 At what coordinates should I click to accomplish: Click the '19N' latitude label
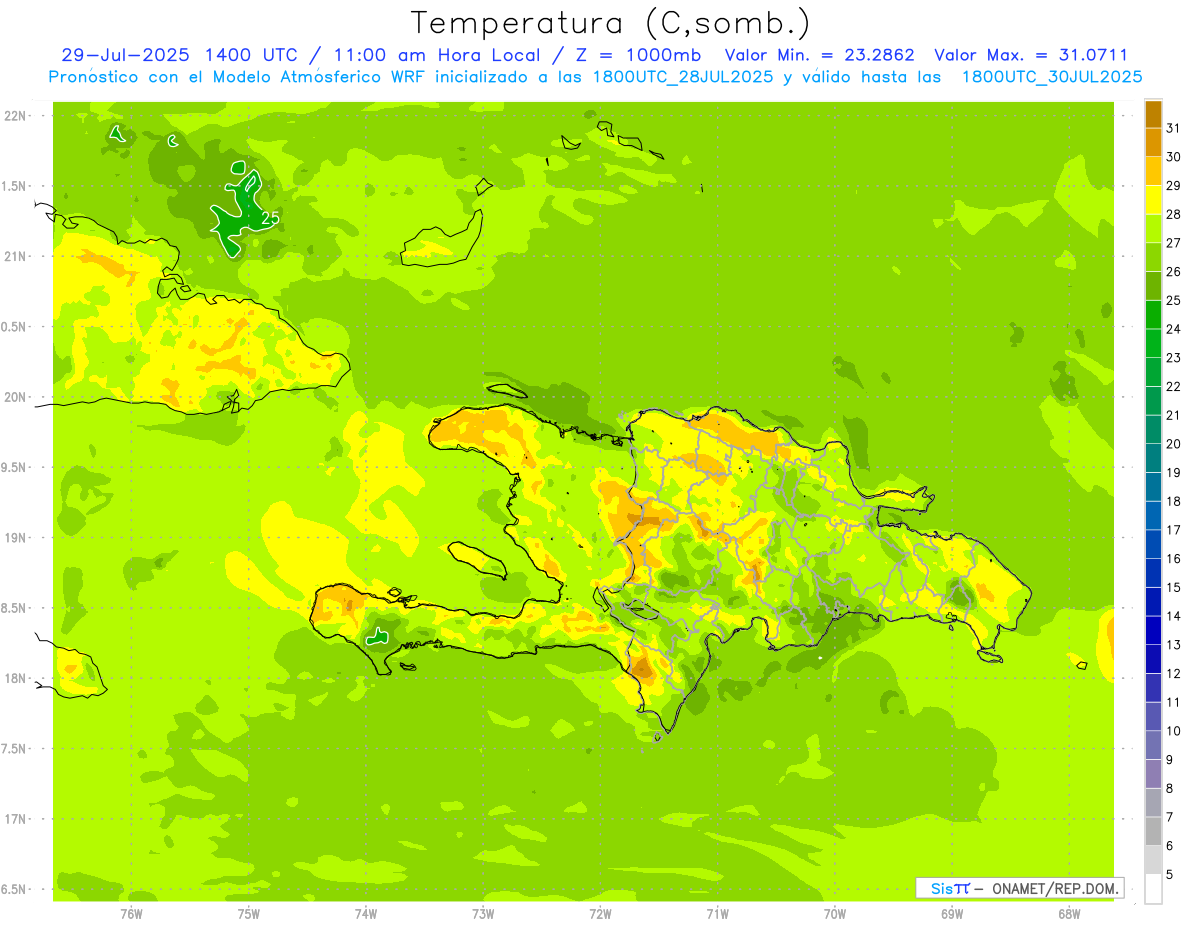pos(15,538)
